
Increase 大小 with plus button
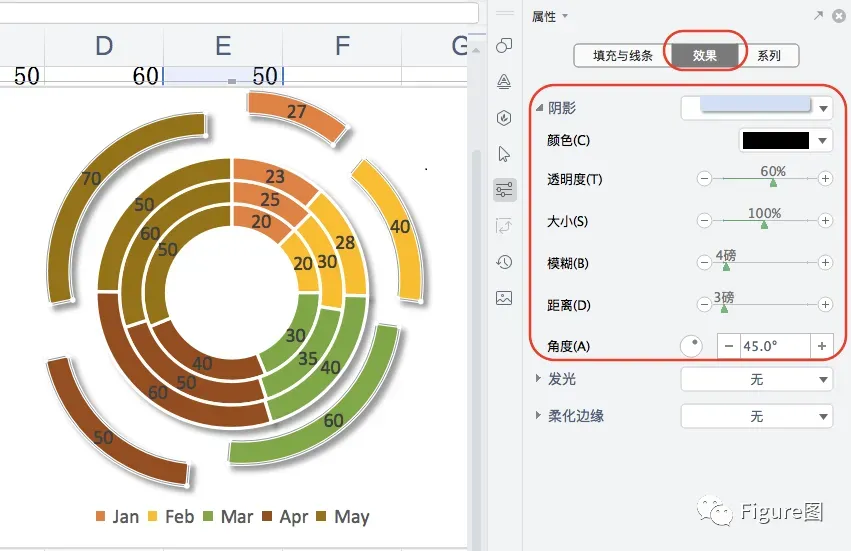tap(825, 220)
